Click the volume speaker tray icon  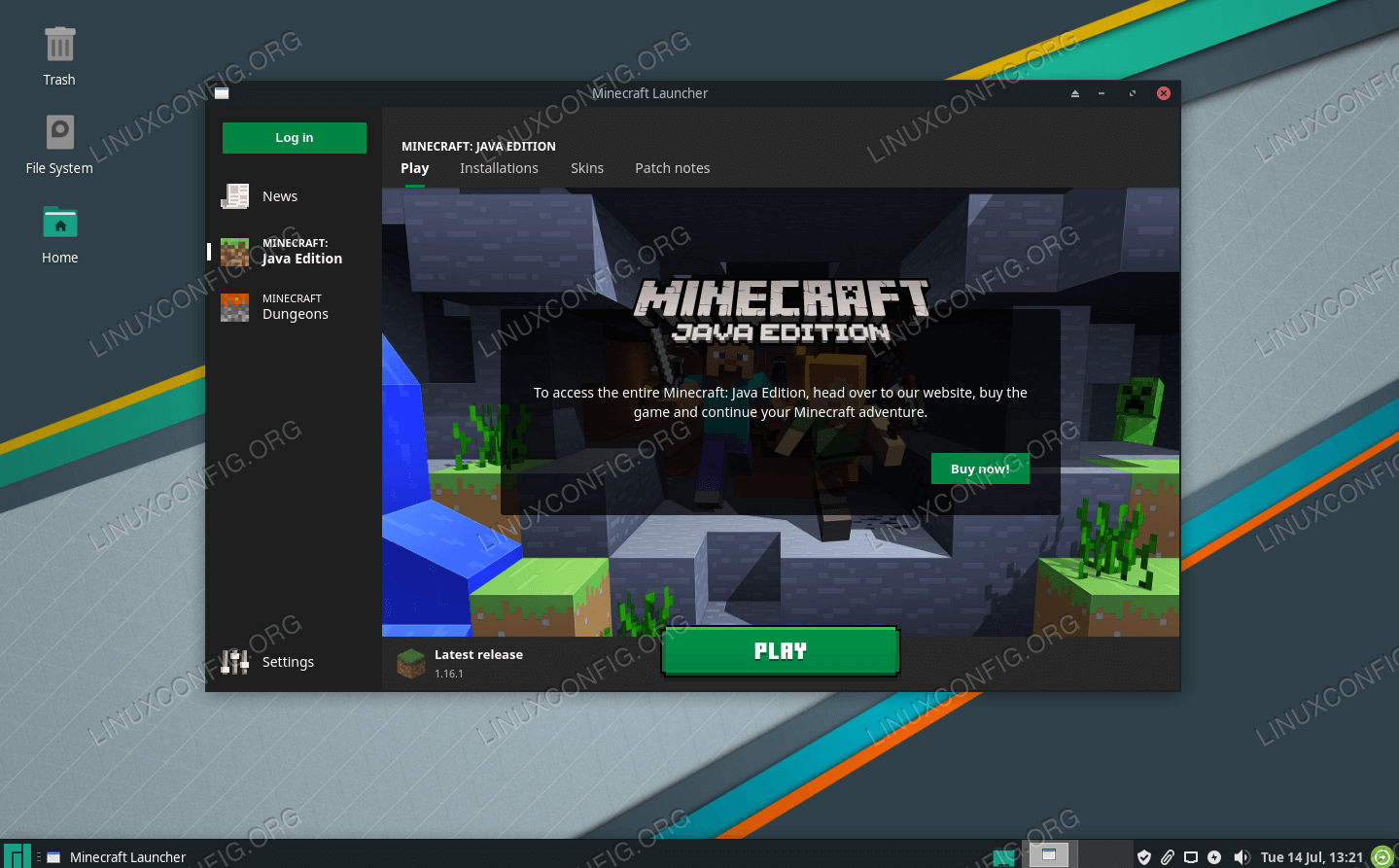coord(1242,856)
